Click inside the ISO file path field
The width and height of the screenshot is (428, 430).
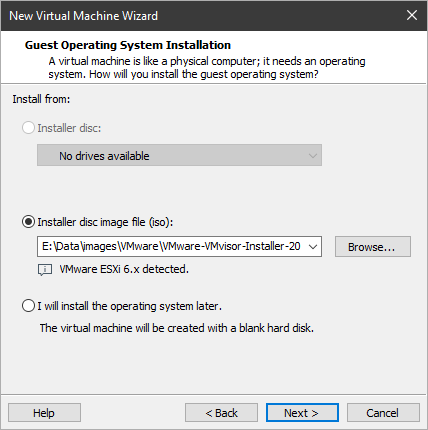(172, 247)
